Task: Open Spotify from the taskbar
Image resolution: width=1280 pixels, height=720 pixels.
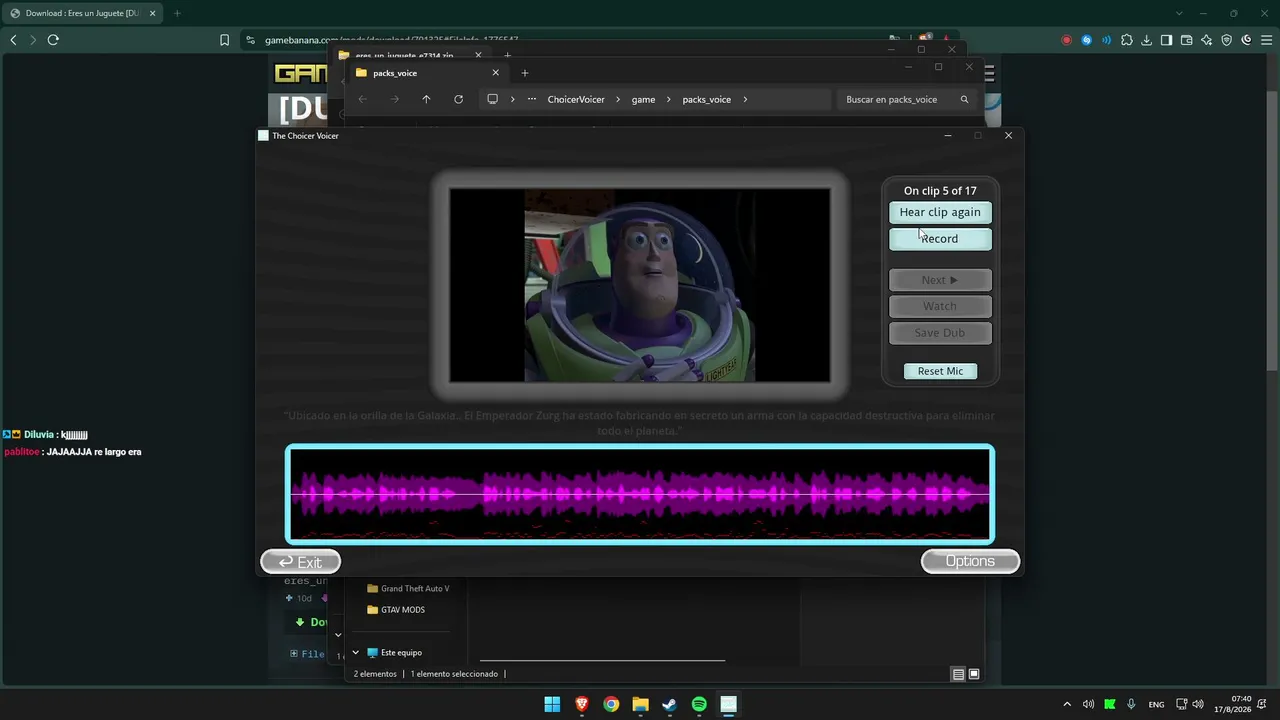Action: [x=699, y=704]
